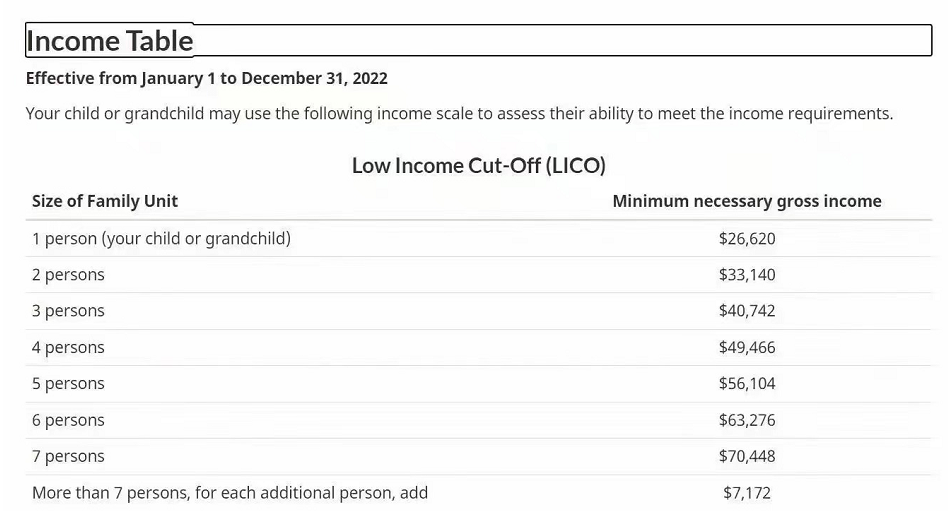Click the $49,466 income amount
948x511 pixels.
pos(746,348)
